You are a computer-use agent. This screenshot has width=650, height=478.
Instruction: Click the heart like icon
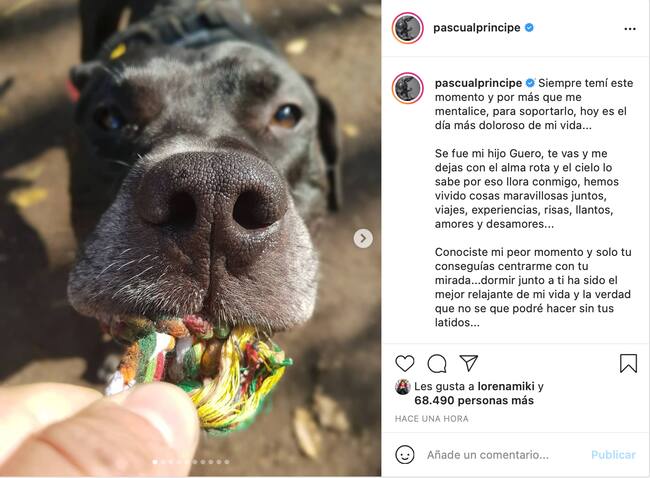(x=405, y=363)
